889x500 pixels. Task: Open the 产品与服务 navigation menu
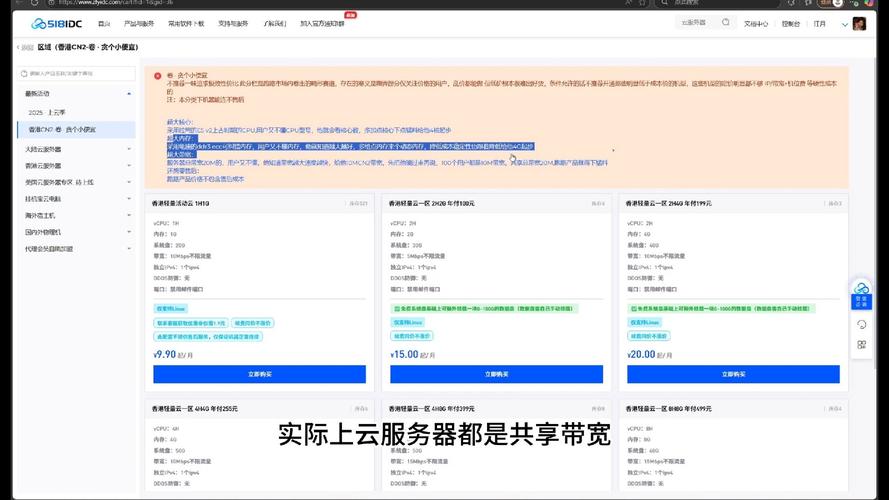(x=139, y=24)
